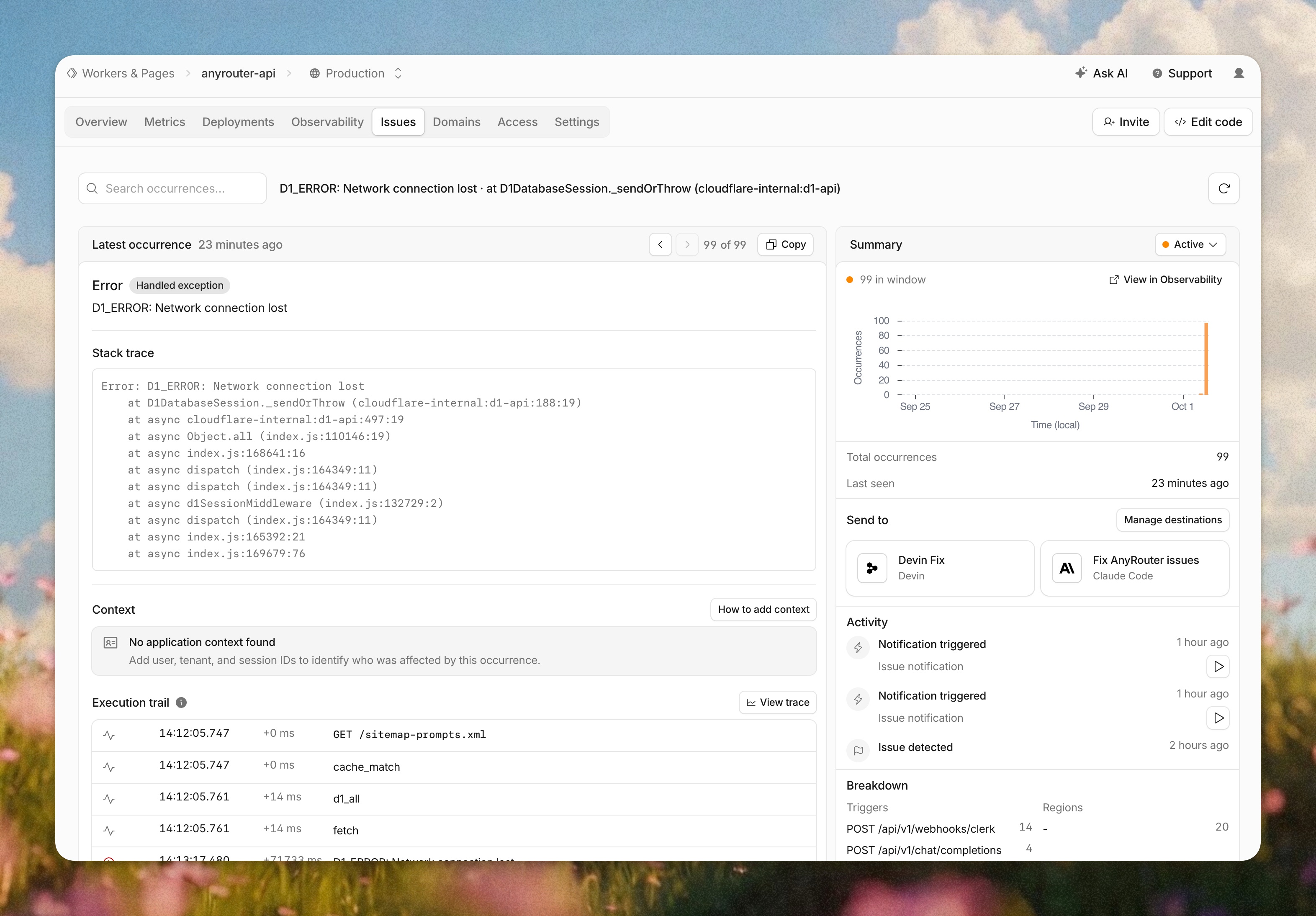Click the next occurrence arrow
The width and height of the screenshot is (1316, 916).
(x=686, y=245)
